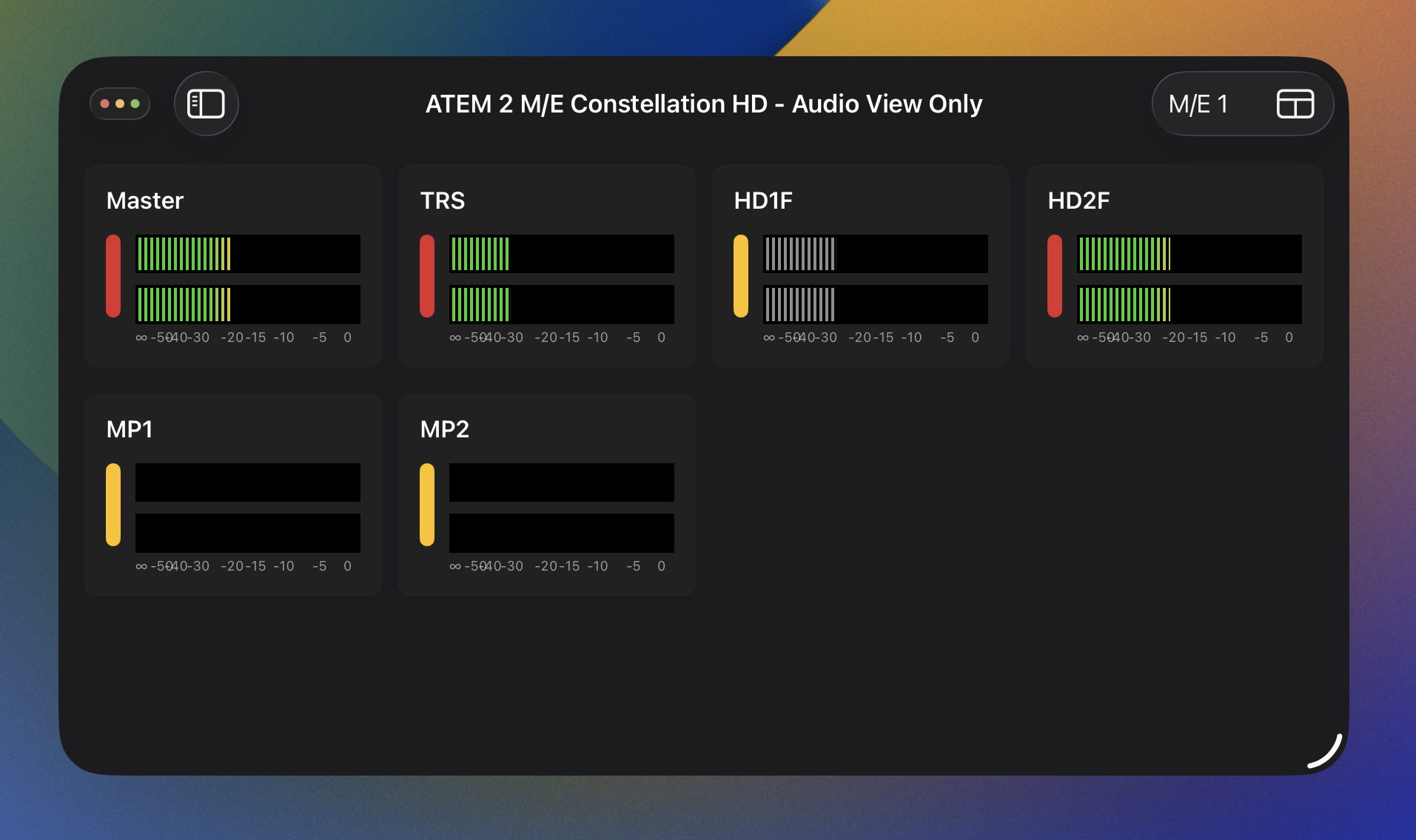This screenshot has width=1416, height=840.
Task: Toggle the red status indicator on TRS
Action: click(x=427, y=276)
